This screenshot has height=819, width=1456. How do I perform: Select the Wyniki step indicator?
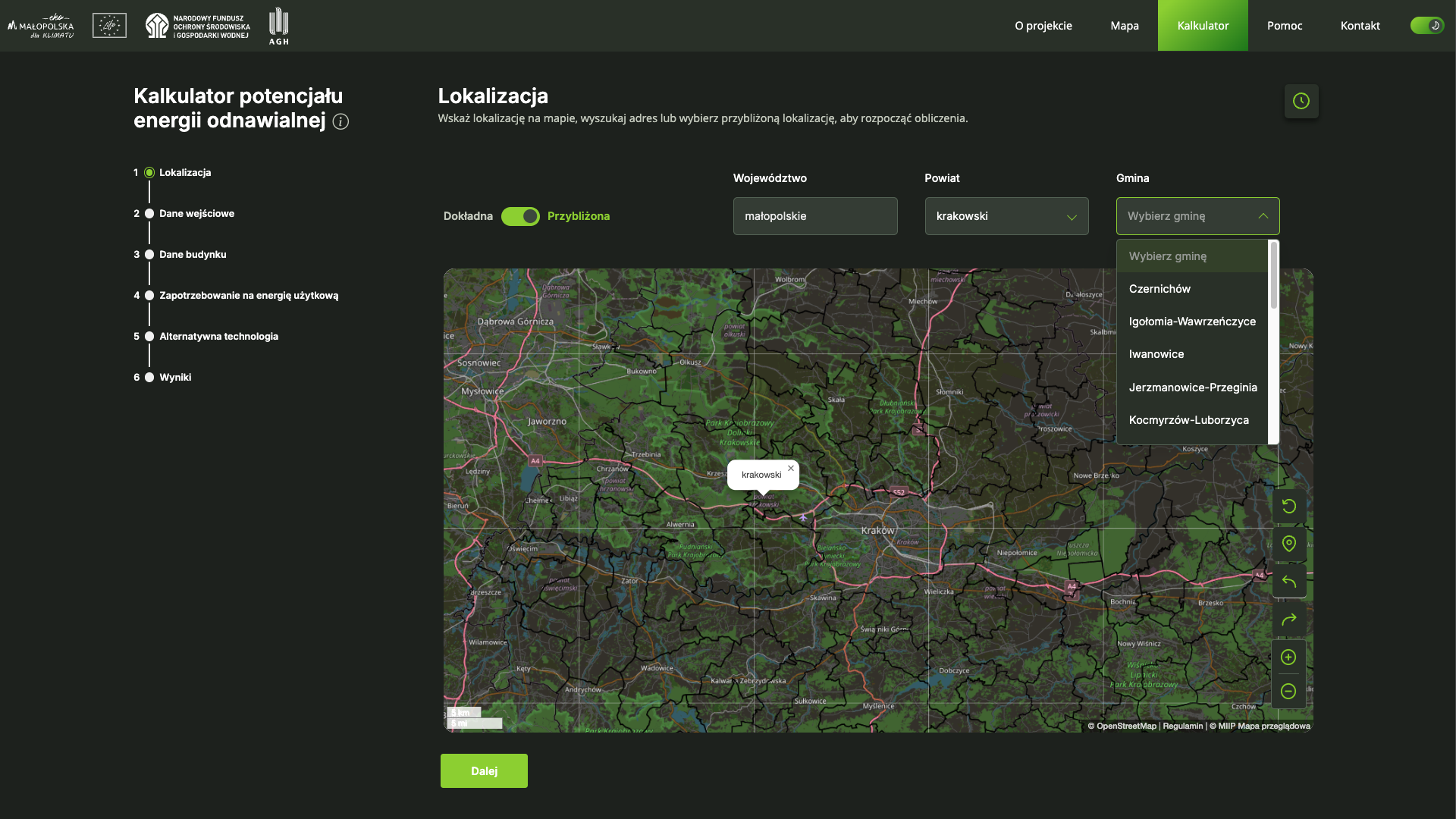149,378
